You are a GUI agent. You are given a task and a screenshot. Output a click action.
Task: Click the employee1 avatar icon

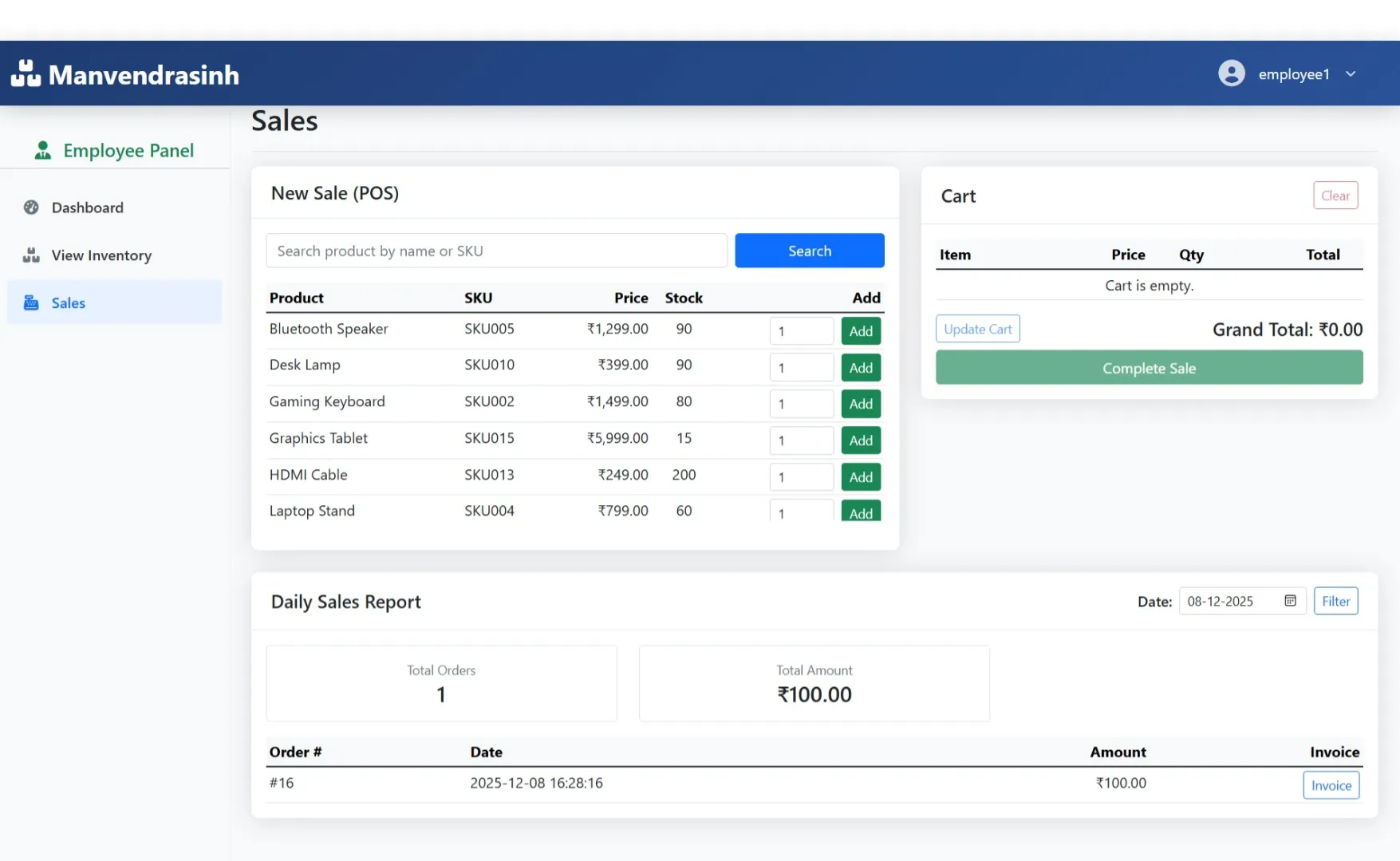click(1232, 73)
